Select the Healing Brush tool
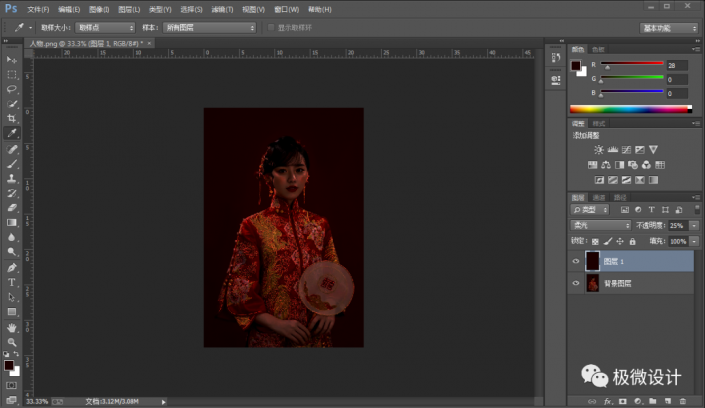Screen dimensions: 705x408 12,149
